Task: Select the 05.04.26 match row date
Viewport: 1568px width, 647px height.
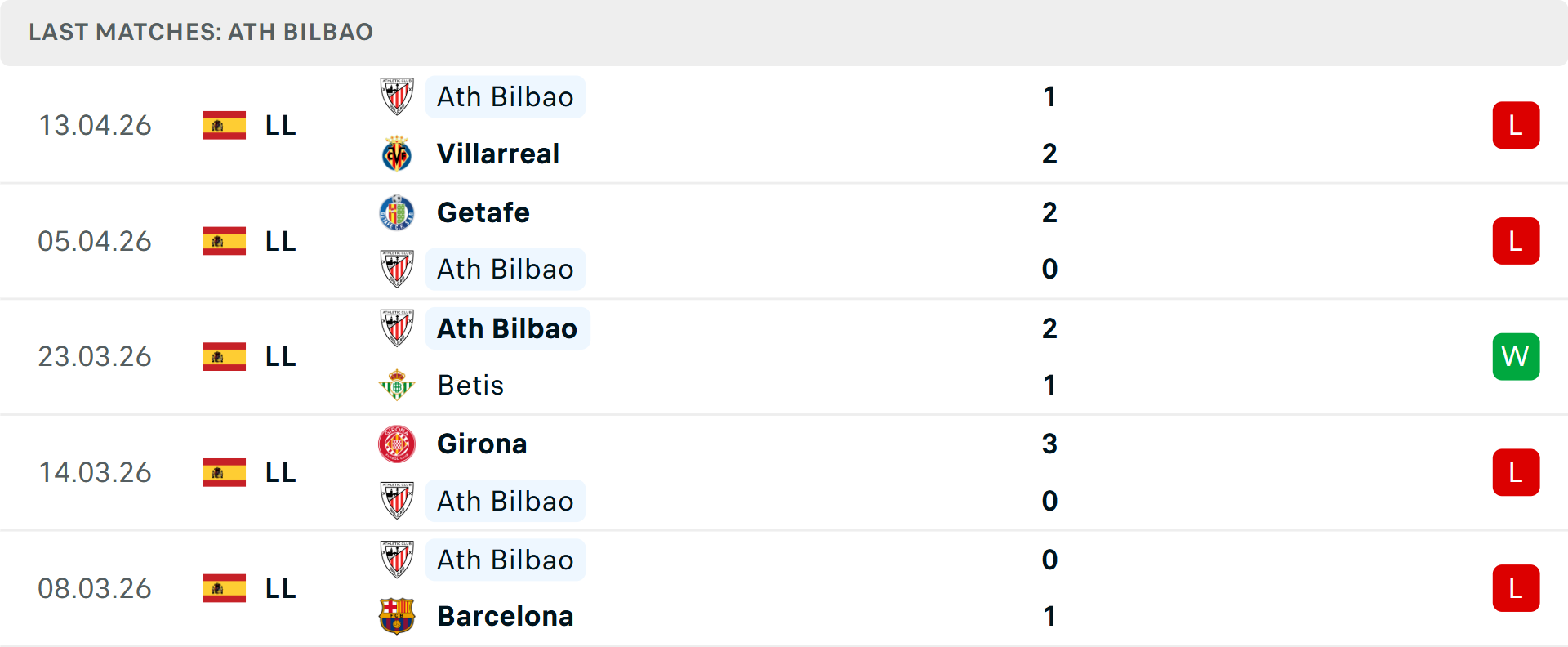Action: click(x=95, y=241)
